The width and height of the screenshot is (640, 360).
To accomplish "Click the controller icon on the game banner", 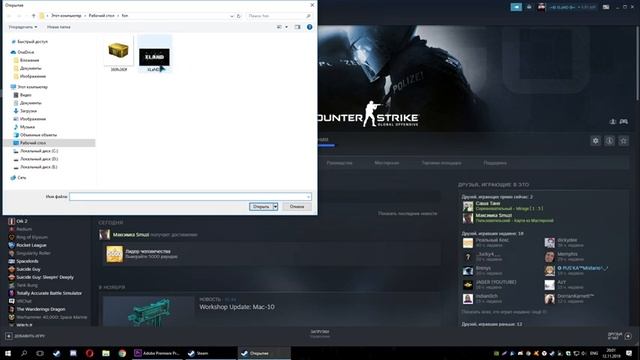I will click(624, 122).
